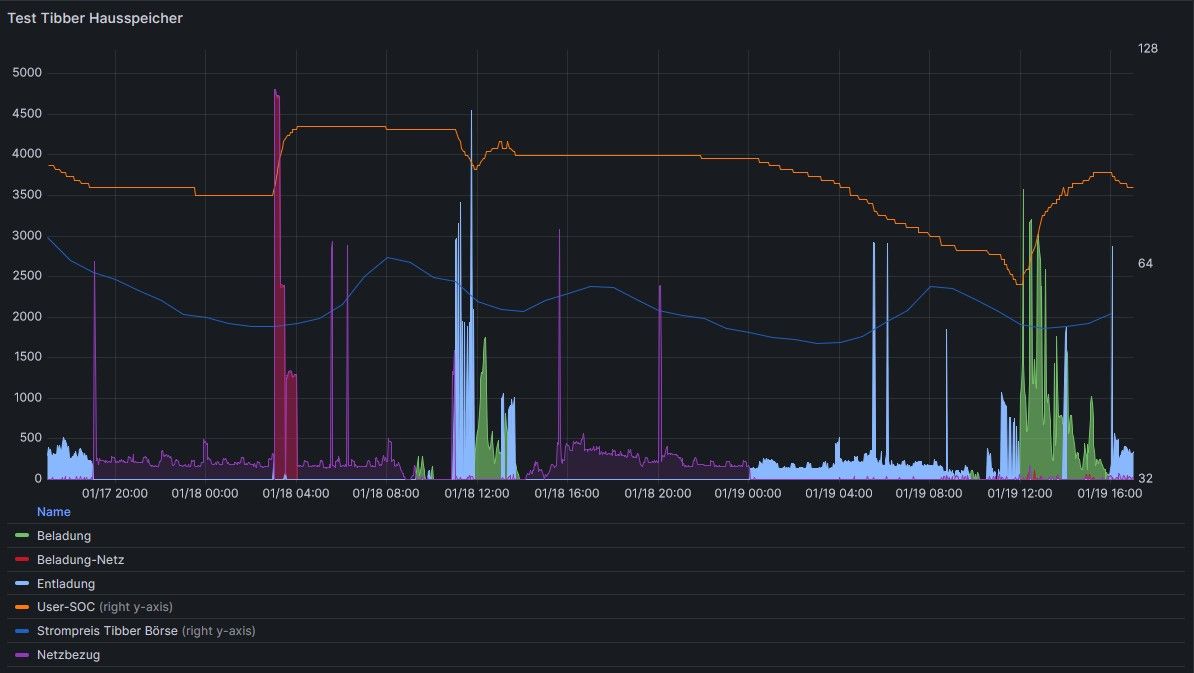This screenshot has width=1194, height=673.
Task: Click the 4000 left axis label
Action: [x=27, y=154]
